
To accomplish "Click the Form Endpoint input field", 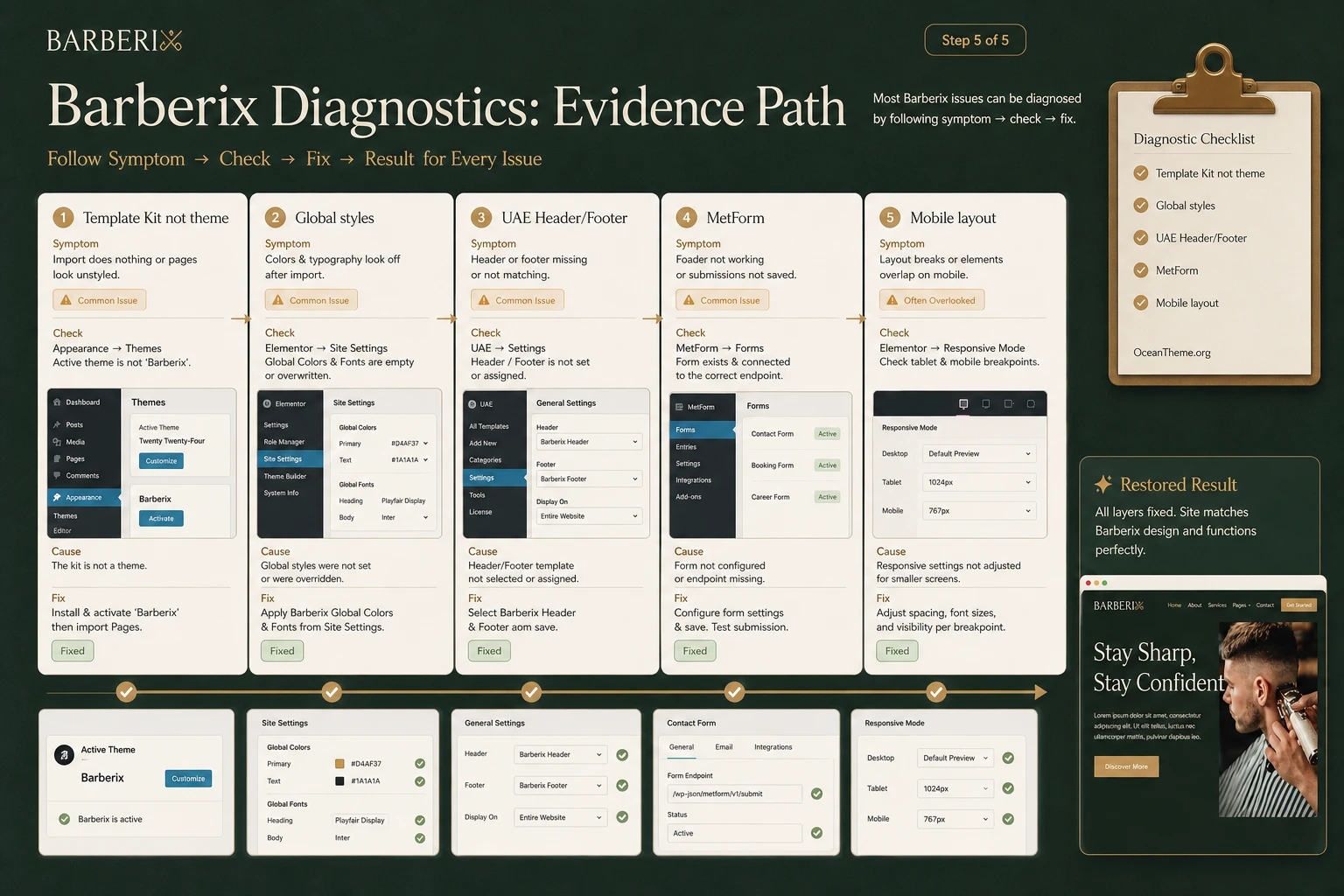I will [734, 794].
